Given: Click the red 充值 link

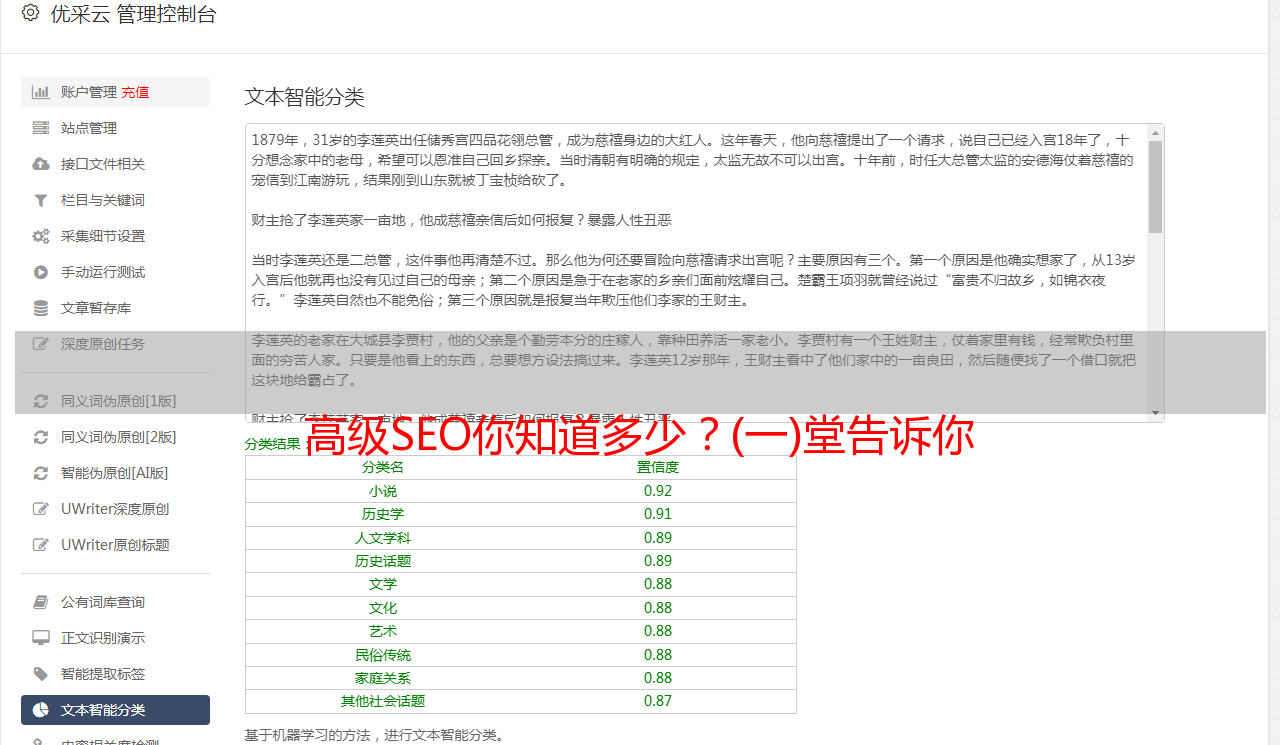Looking at the screenshot, I should coord(135,92).
